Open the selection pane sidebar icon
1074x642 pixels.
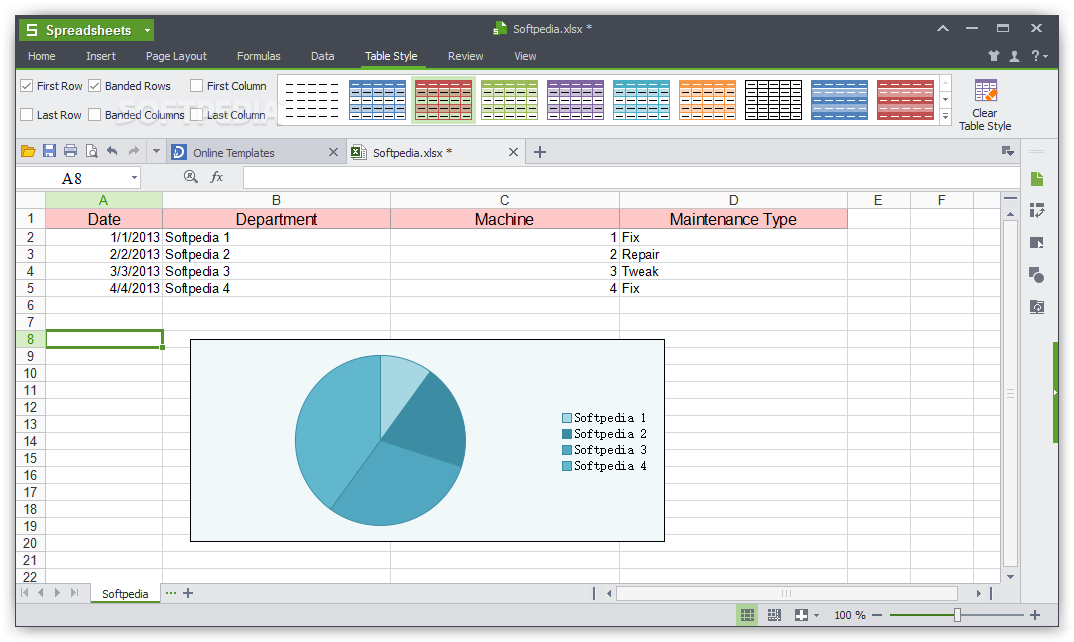pos(1037,243)
